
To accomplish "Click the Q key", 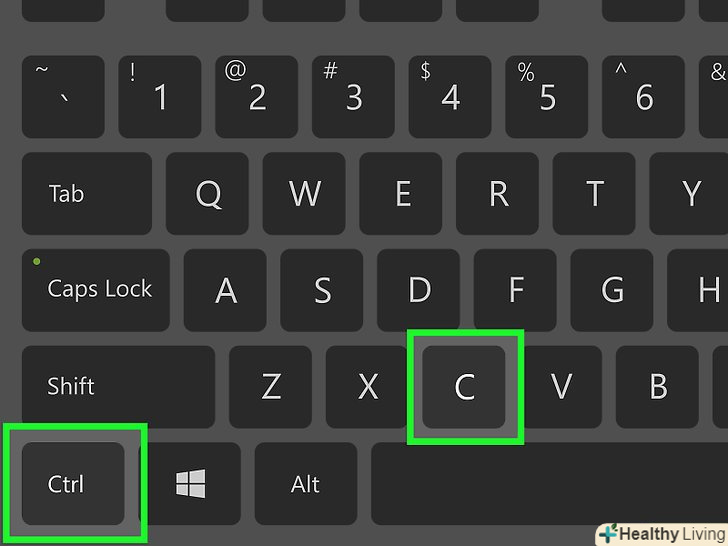I will (207, 194).
